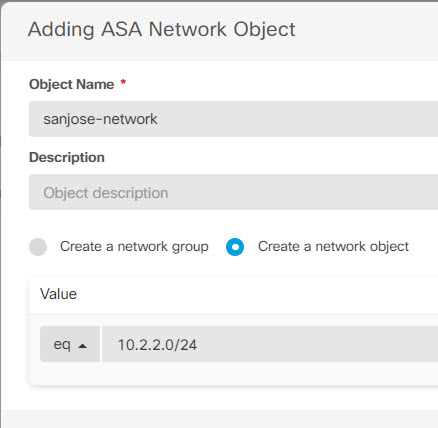Open the eq operator dropdown

coord(70,344)
